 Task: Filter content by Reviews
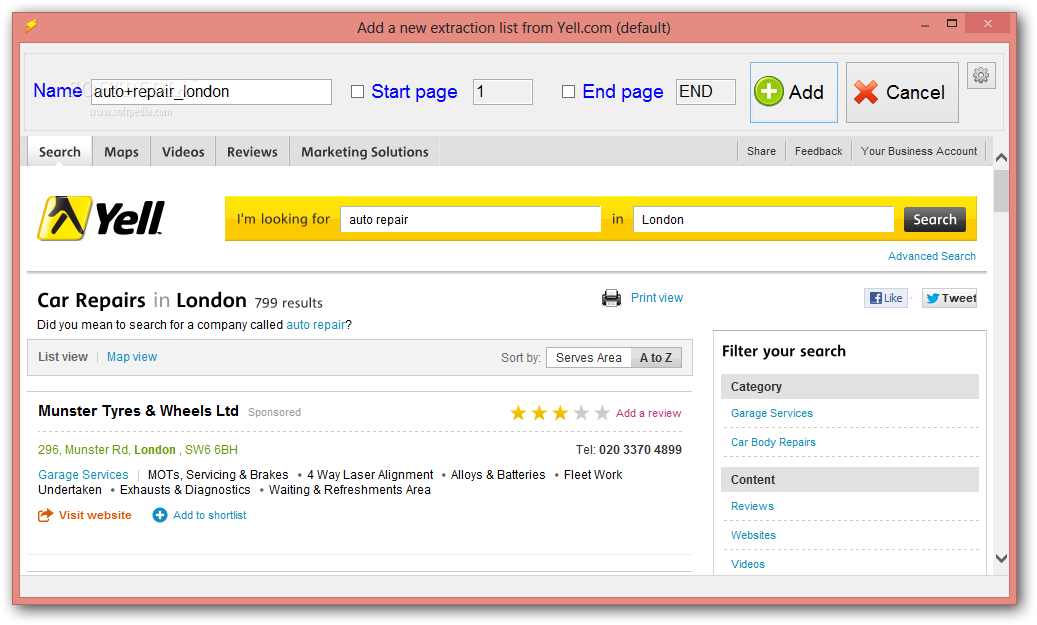[752, 506]
